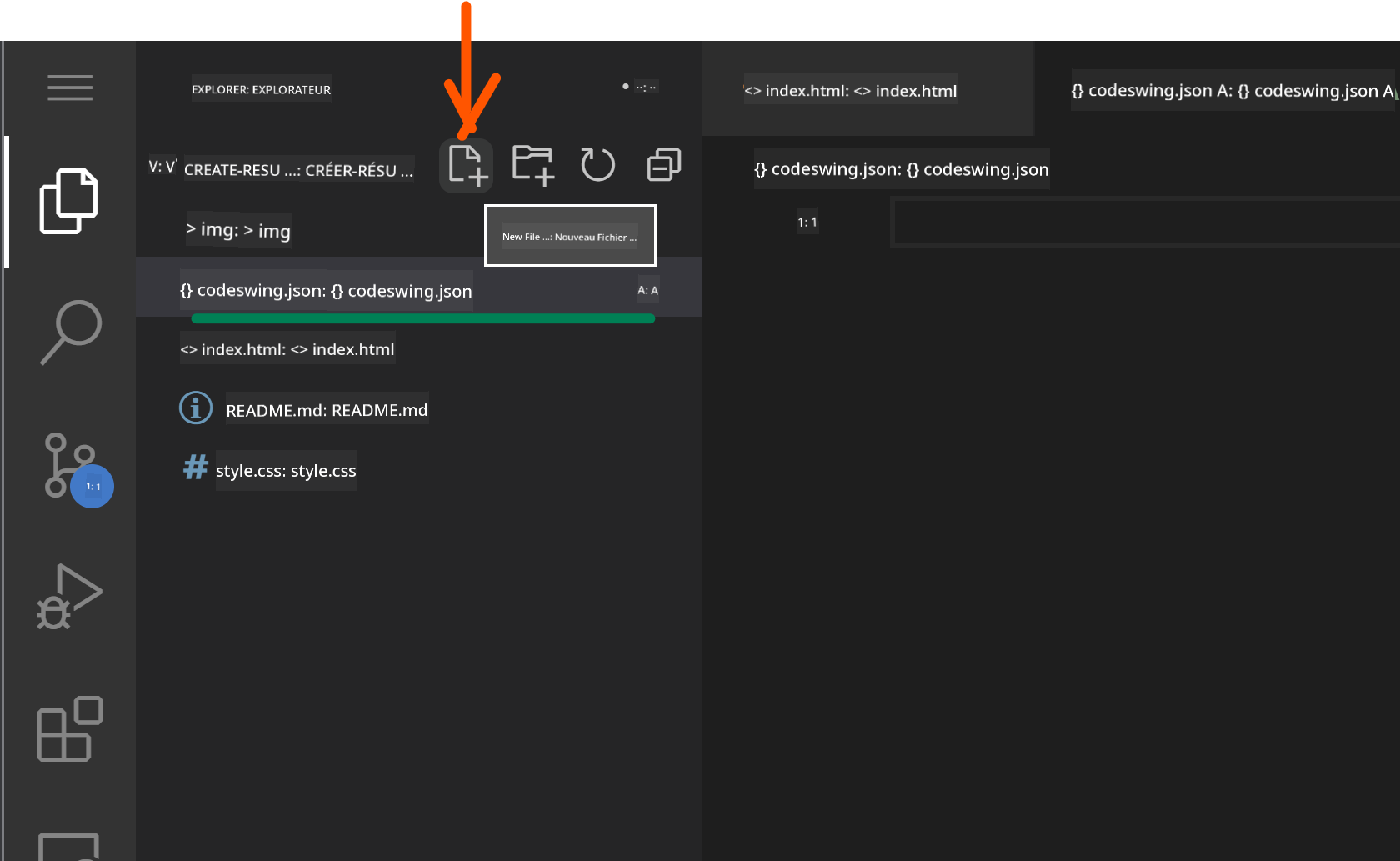This screenshot has width=1400, height=861.
Task: Open README.md from the file tree
Action: (326, 410)
